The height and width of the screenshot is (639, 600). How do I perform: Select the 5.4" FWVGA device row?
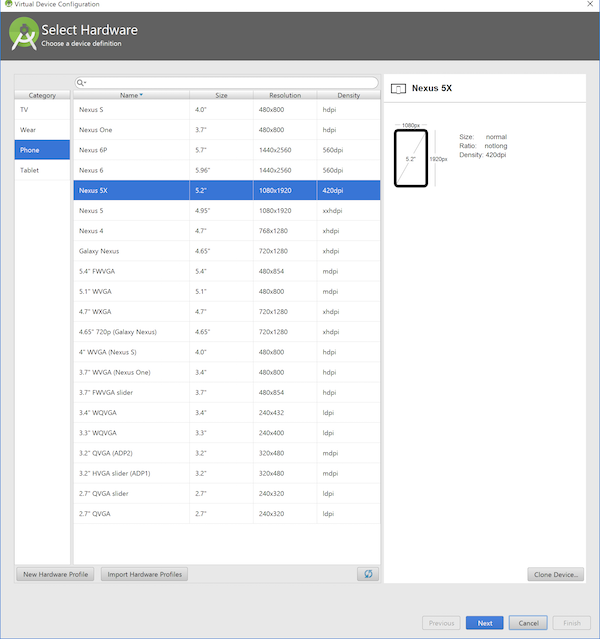(x=227, y=271)
